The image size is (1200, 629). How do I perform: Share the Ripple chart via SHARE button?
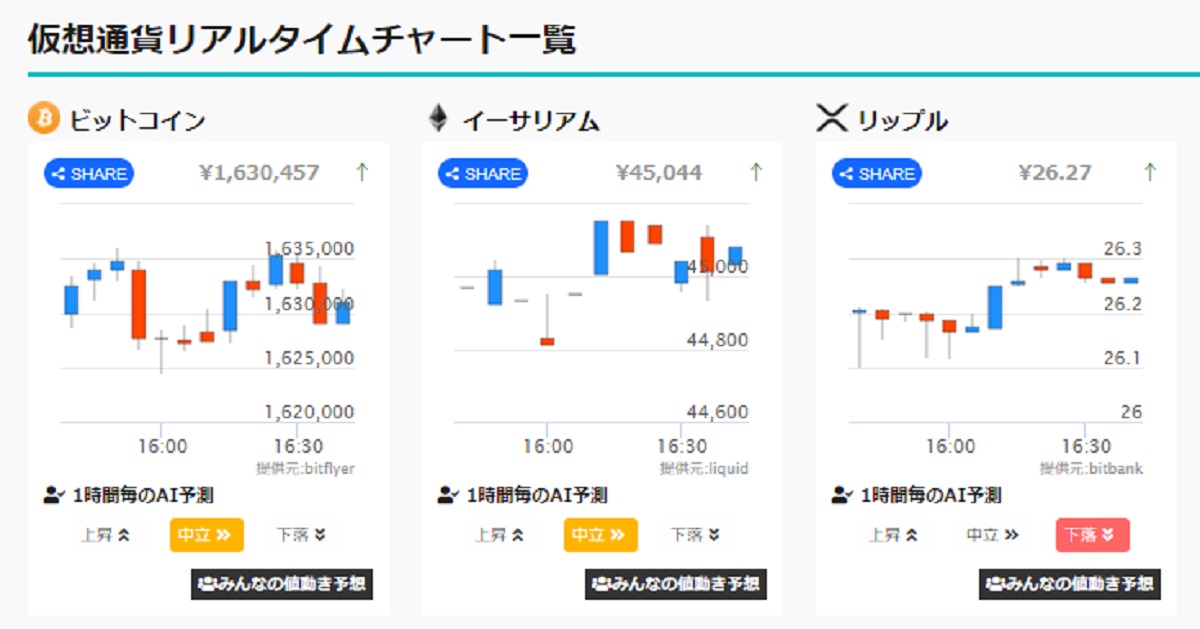877,173
